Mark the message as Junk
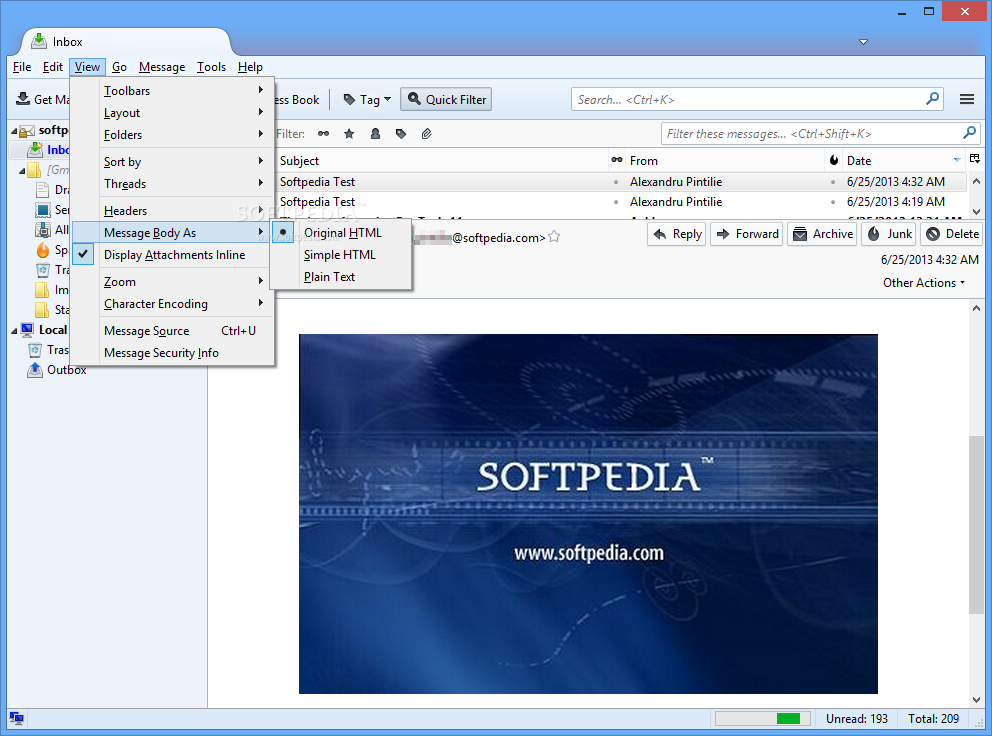This screenshot has width=992, height=736. [x=890, y=234]
